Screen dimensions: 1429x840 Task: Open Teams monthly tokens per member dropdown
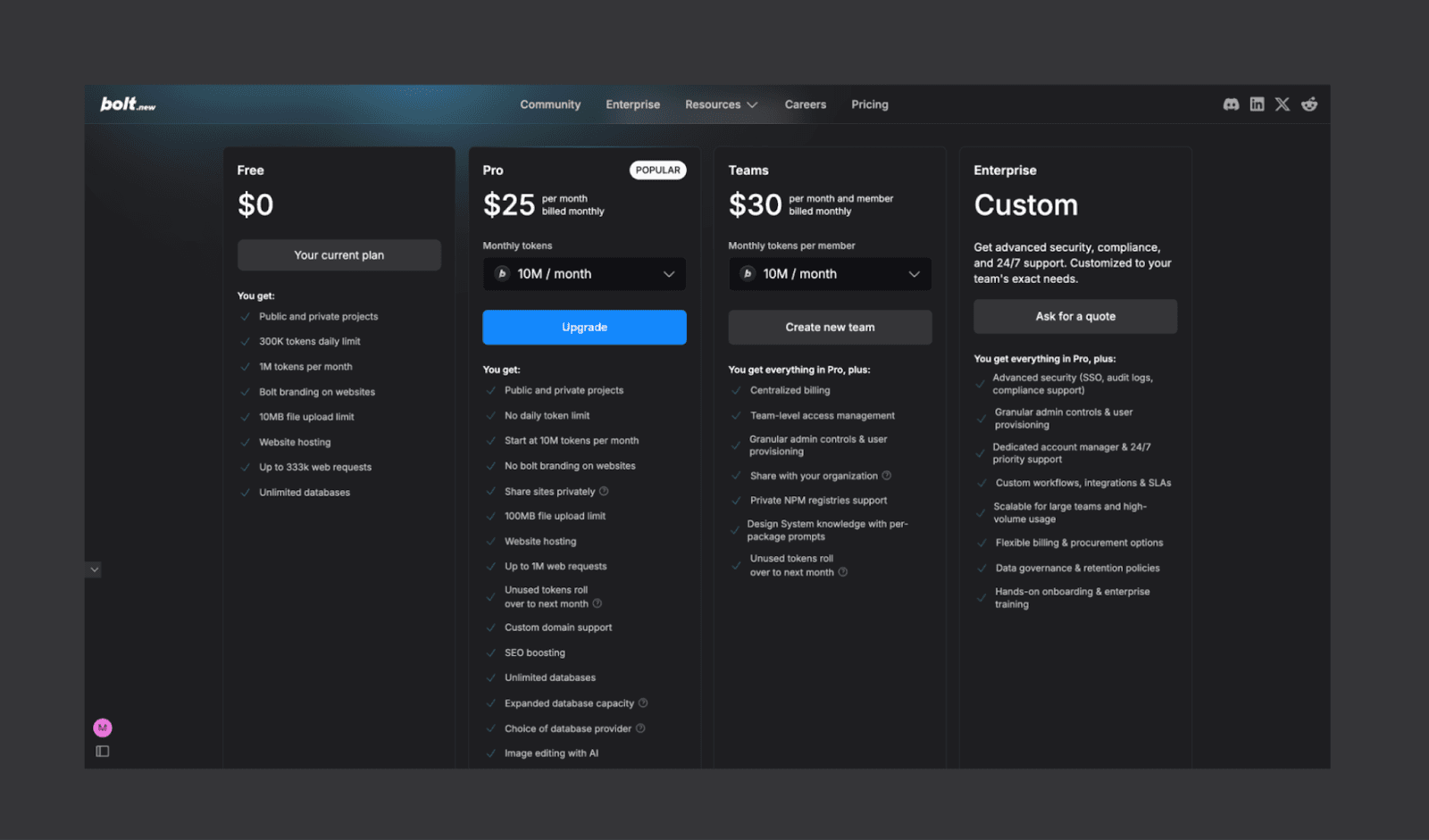click(x=830, y=274)
